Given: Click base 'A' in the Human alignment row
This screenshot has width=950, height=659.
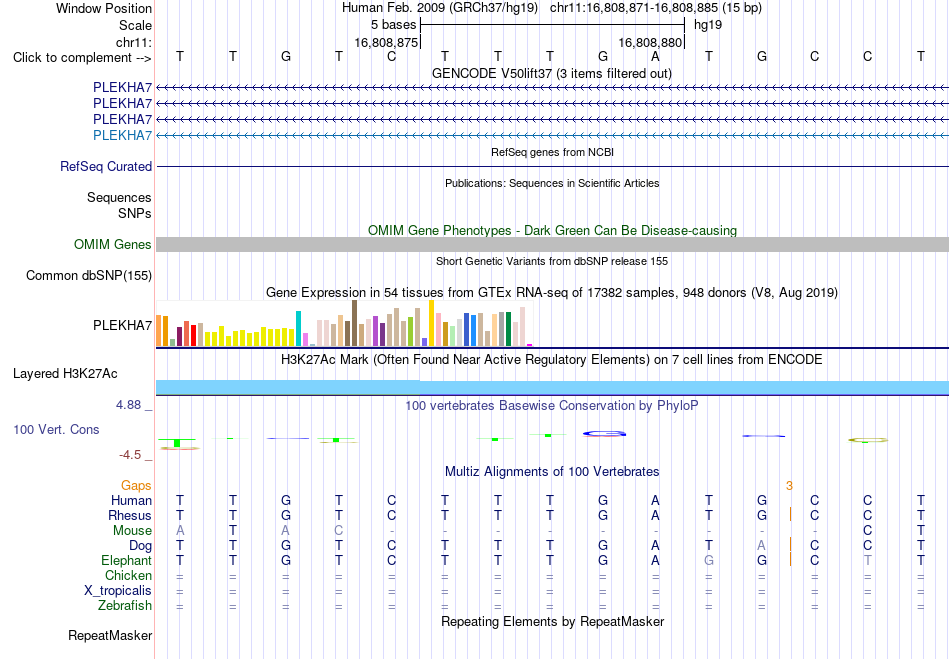Looking at the screenshot, I should pyautogui.click(x=655, y=500).
